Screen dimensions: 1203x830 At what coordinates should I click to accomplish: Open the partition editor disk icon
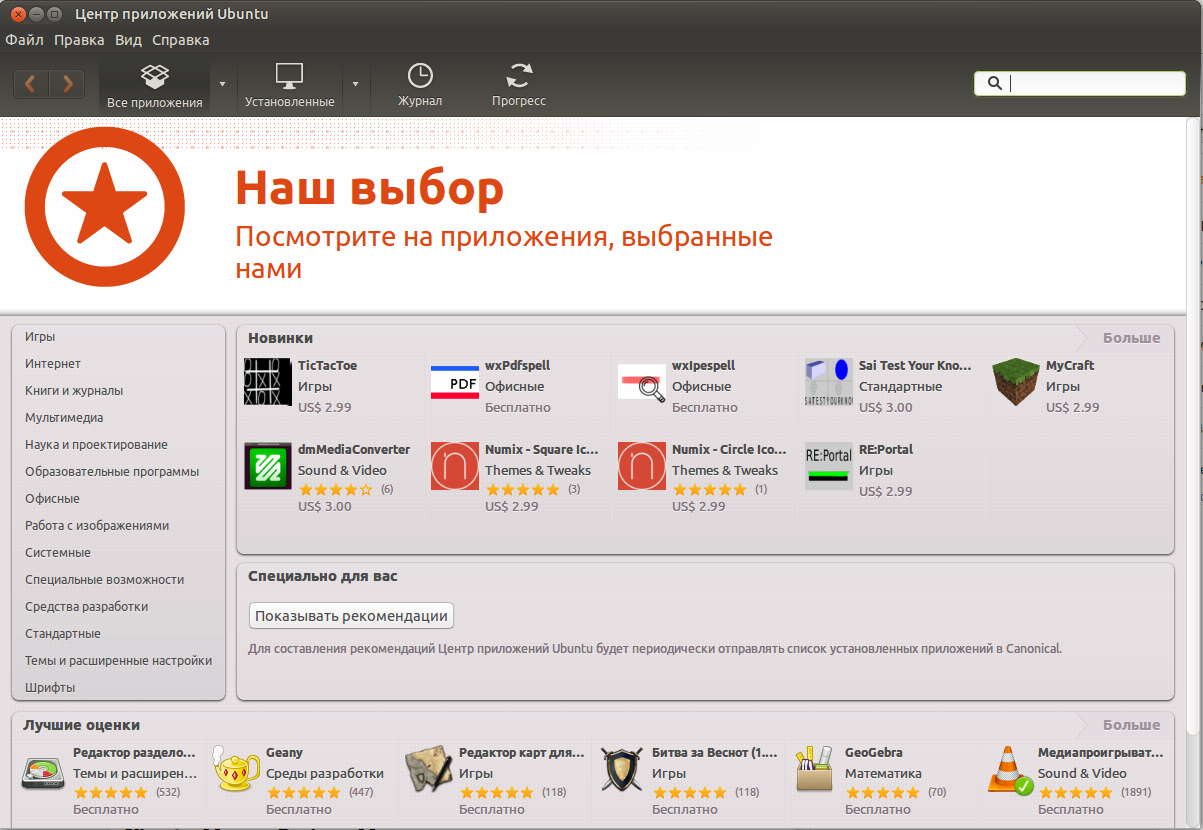44,773
